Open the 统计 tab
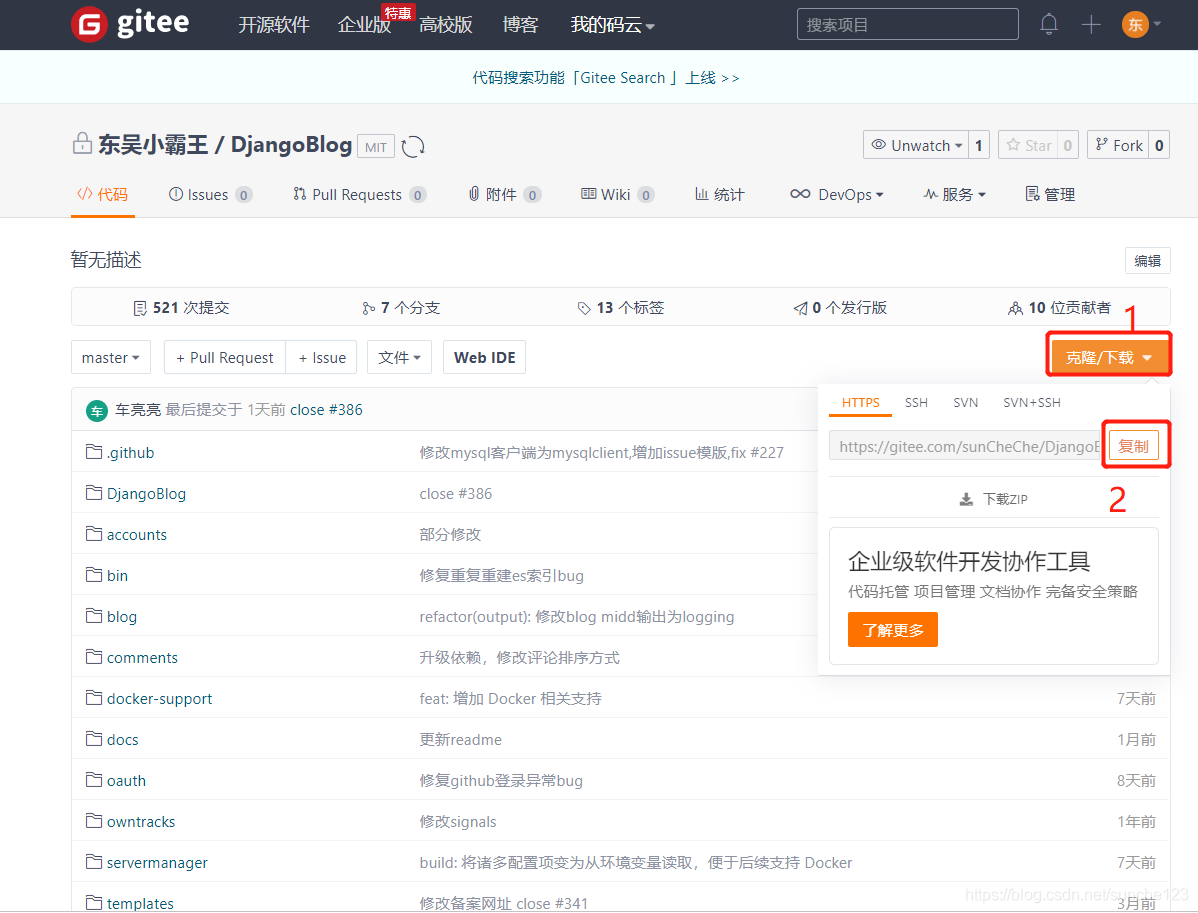Image resolution: width=1198 pixels, height=913 pixels. pos(719,195)
